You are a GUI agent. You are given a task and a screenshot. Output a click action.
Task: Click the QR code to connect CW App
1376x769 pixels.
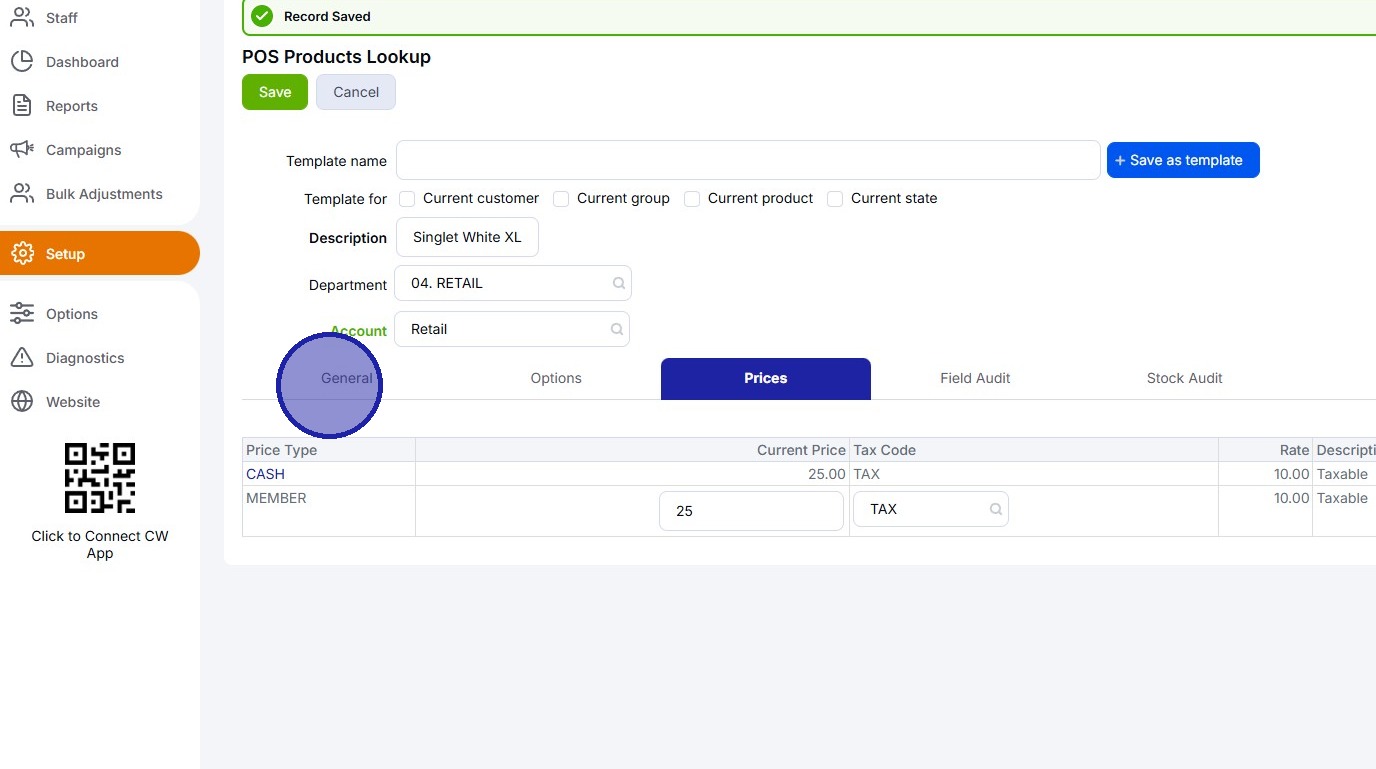point(100,478)
